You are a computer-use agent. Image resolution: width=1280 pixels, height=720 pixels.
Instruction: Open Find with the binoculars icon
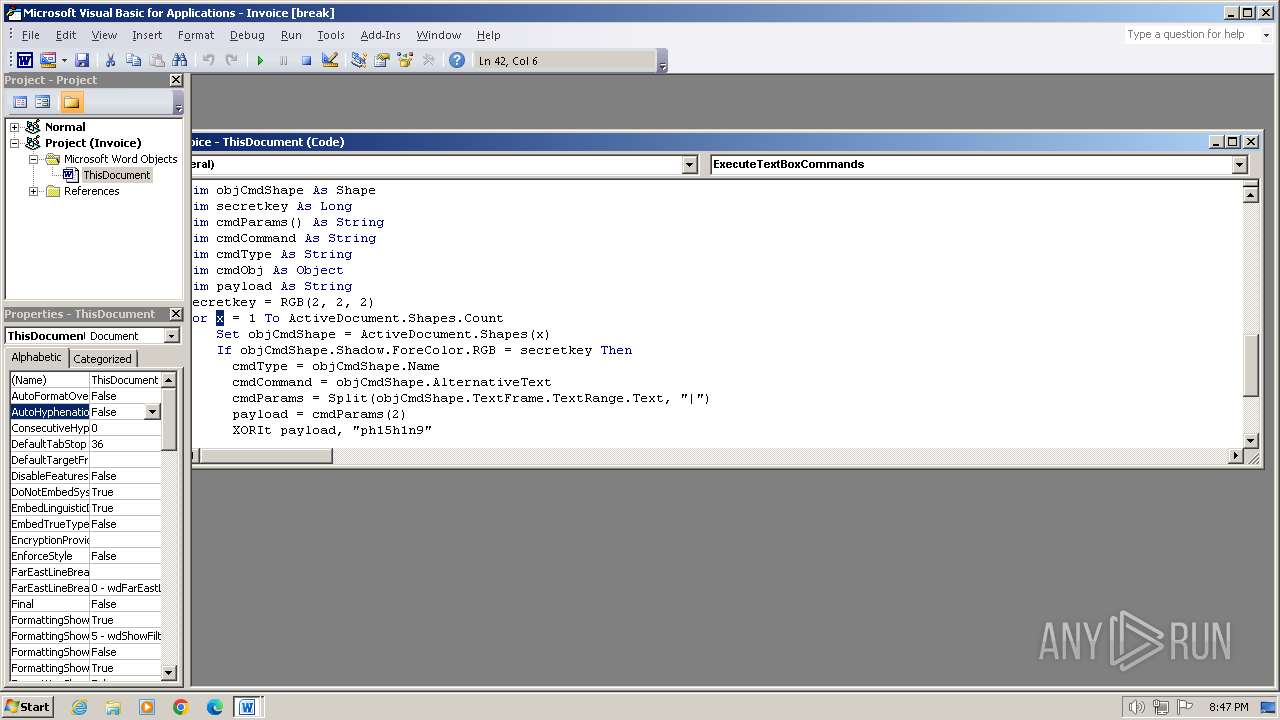(180, 60)
